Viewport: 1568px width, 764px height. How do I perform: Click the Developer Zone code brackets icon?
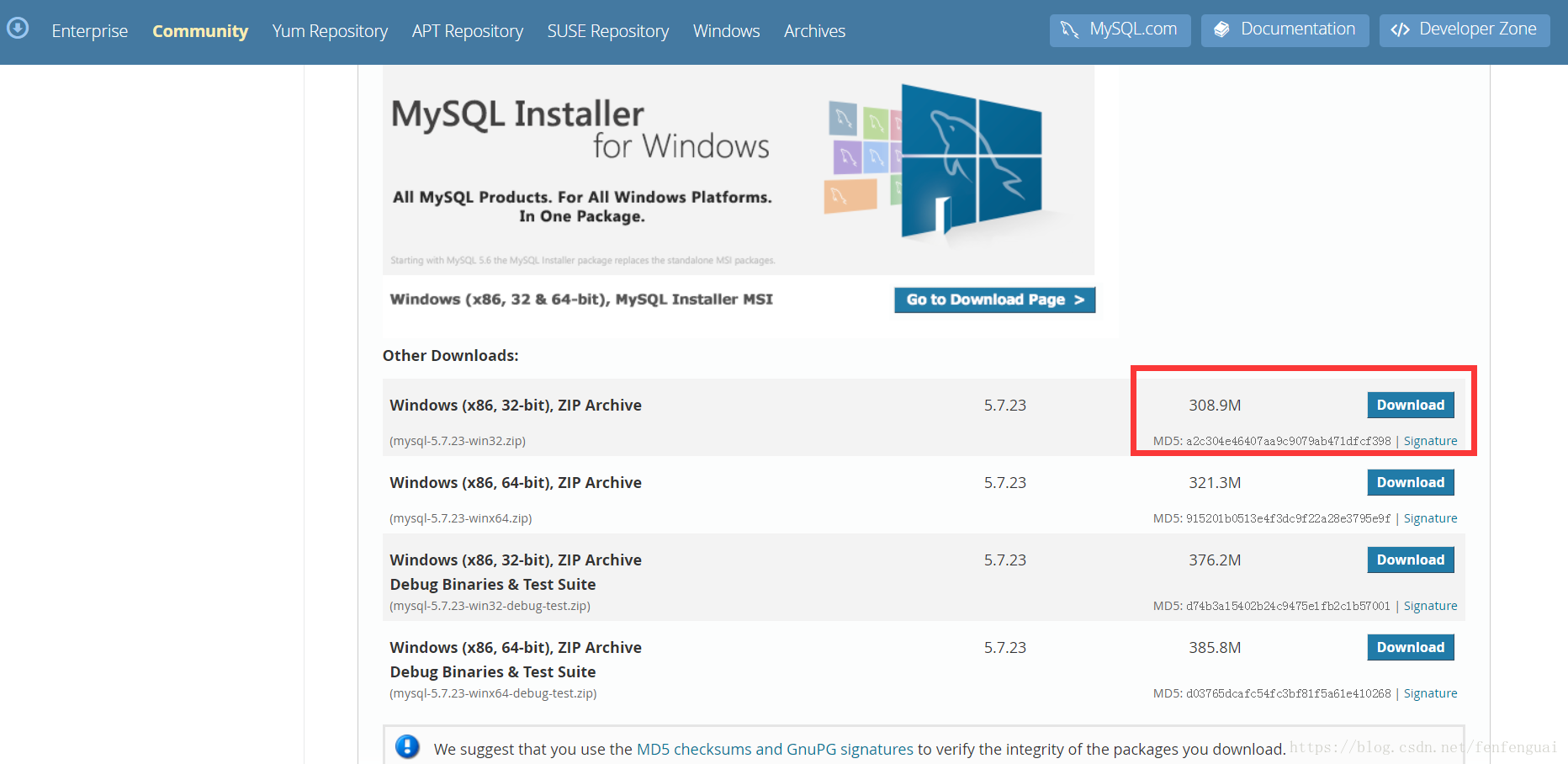click(x=1400, y=29)
